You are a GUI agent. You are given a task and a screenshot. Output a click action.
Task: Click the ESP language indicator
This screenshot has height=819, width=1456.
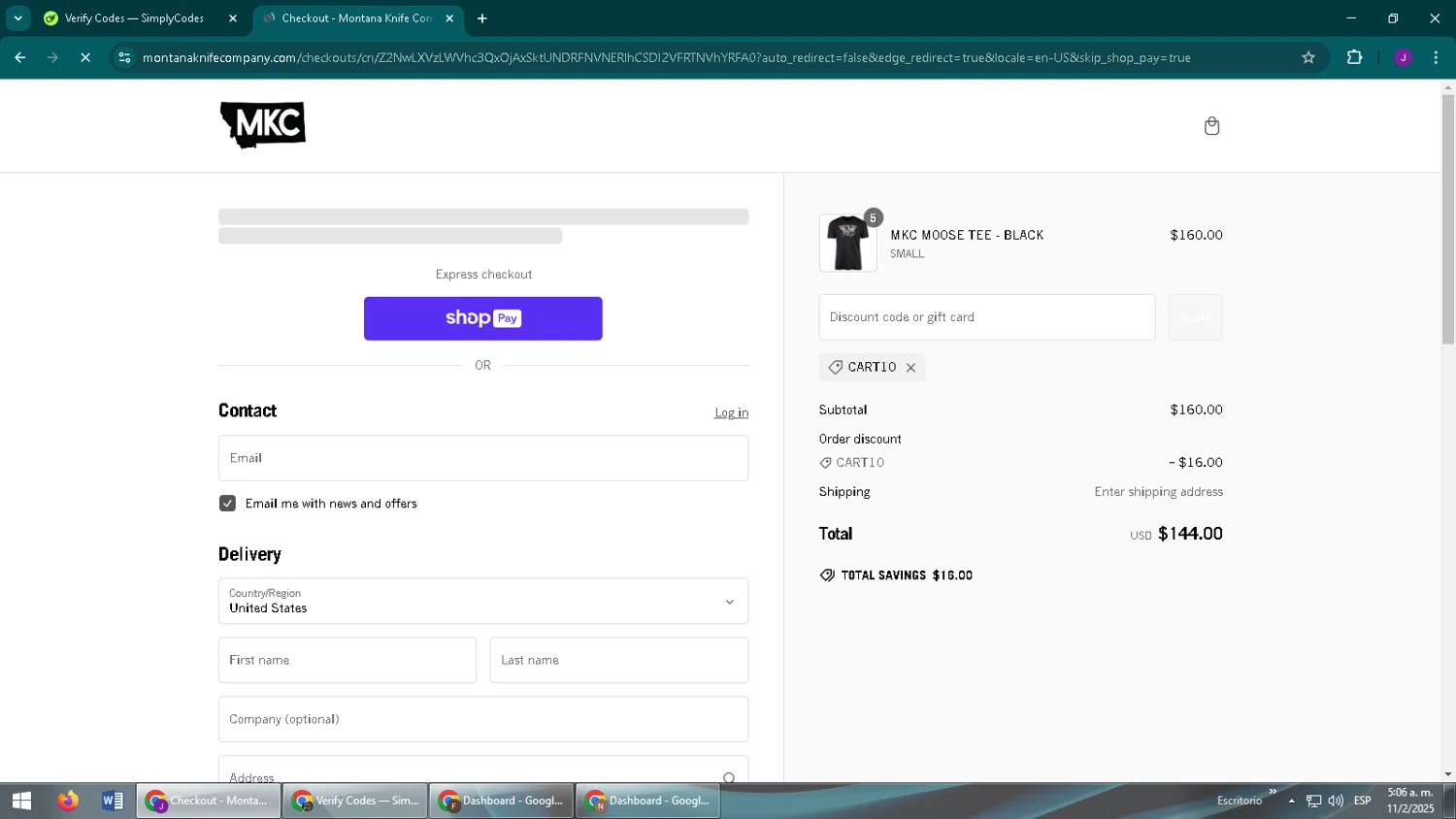(x=1363, y=801)
